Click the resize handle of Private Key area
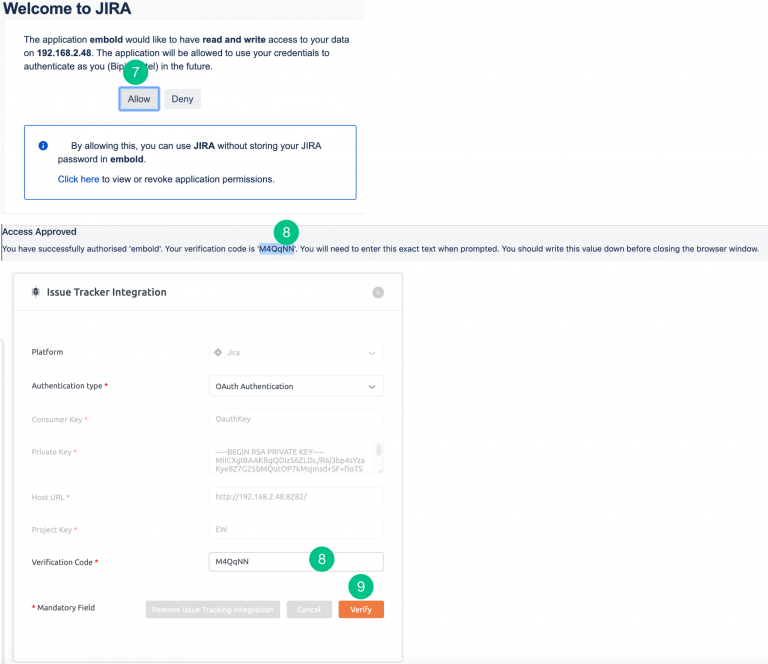 [380, 470]
